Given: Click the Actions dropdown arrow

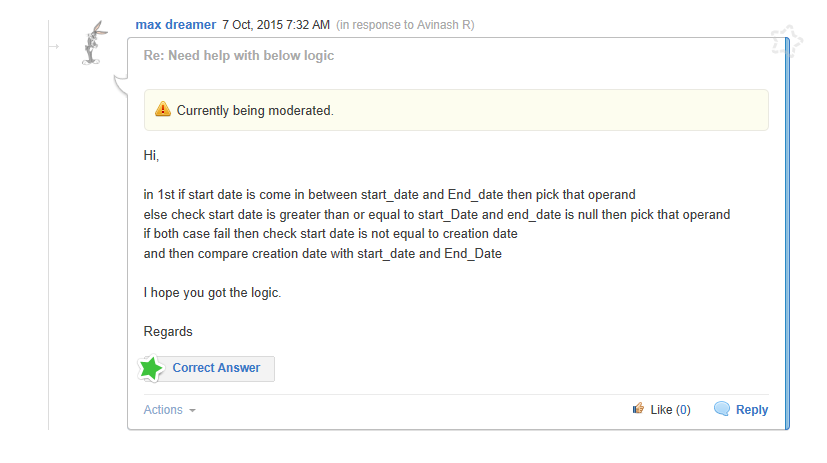Looking at the screenshot, I should (x=192, y=411).
